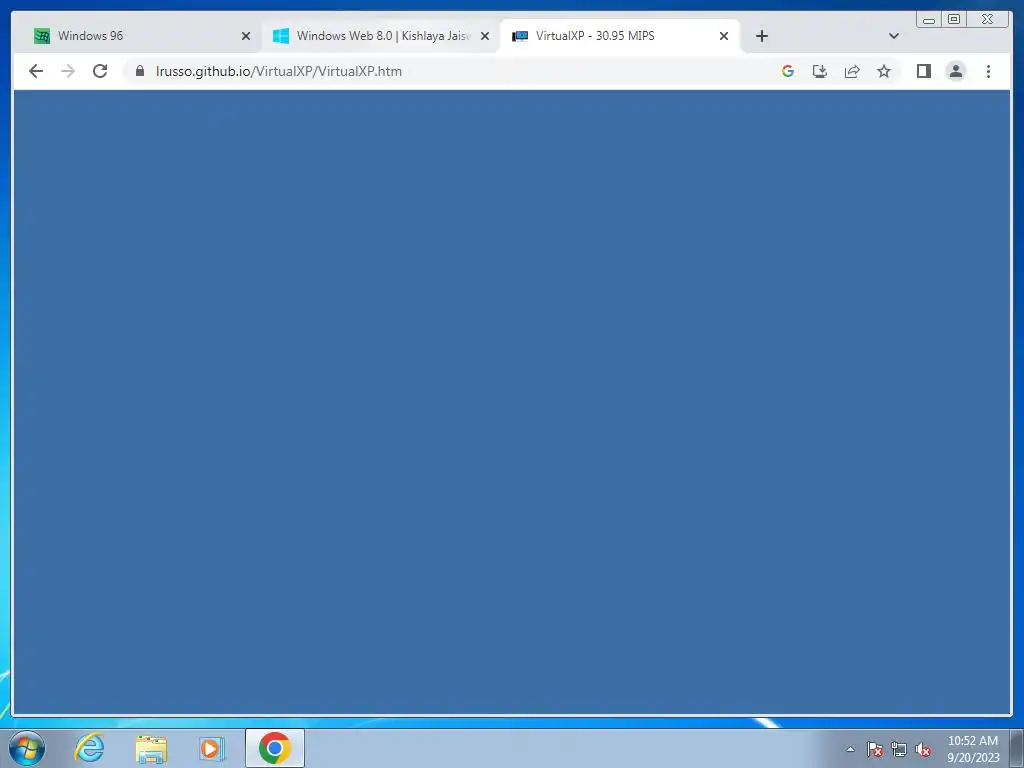Click the address bar URL
Viewport: 1024px width, 768px height.
pyautogui.click(x=279, y=71)
